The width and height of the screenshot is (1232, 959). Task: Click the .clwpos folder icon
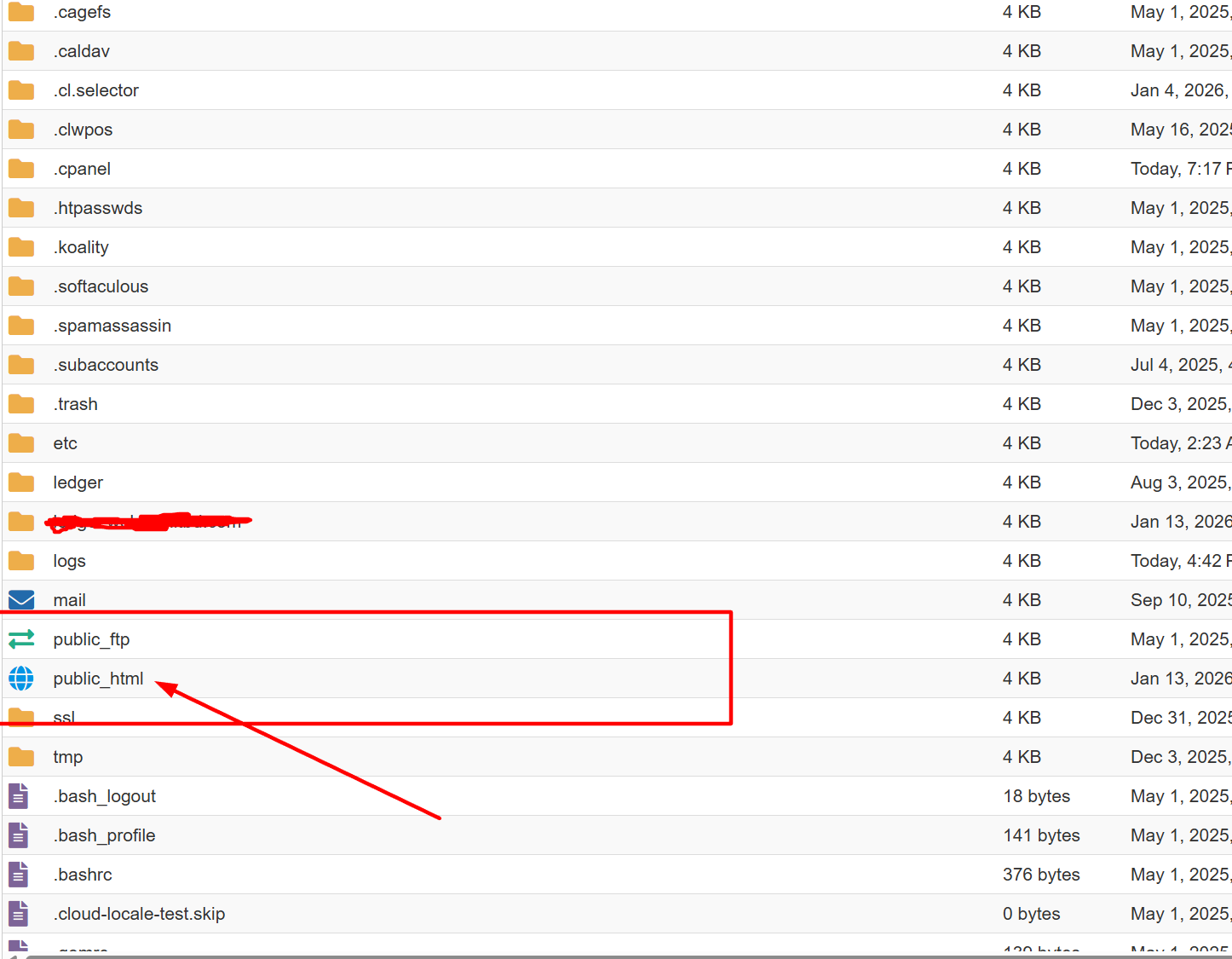coord(21,130)
